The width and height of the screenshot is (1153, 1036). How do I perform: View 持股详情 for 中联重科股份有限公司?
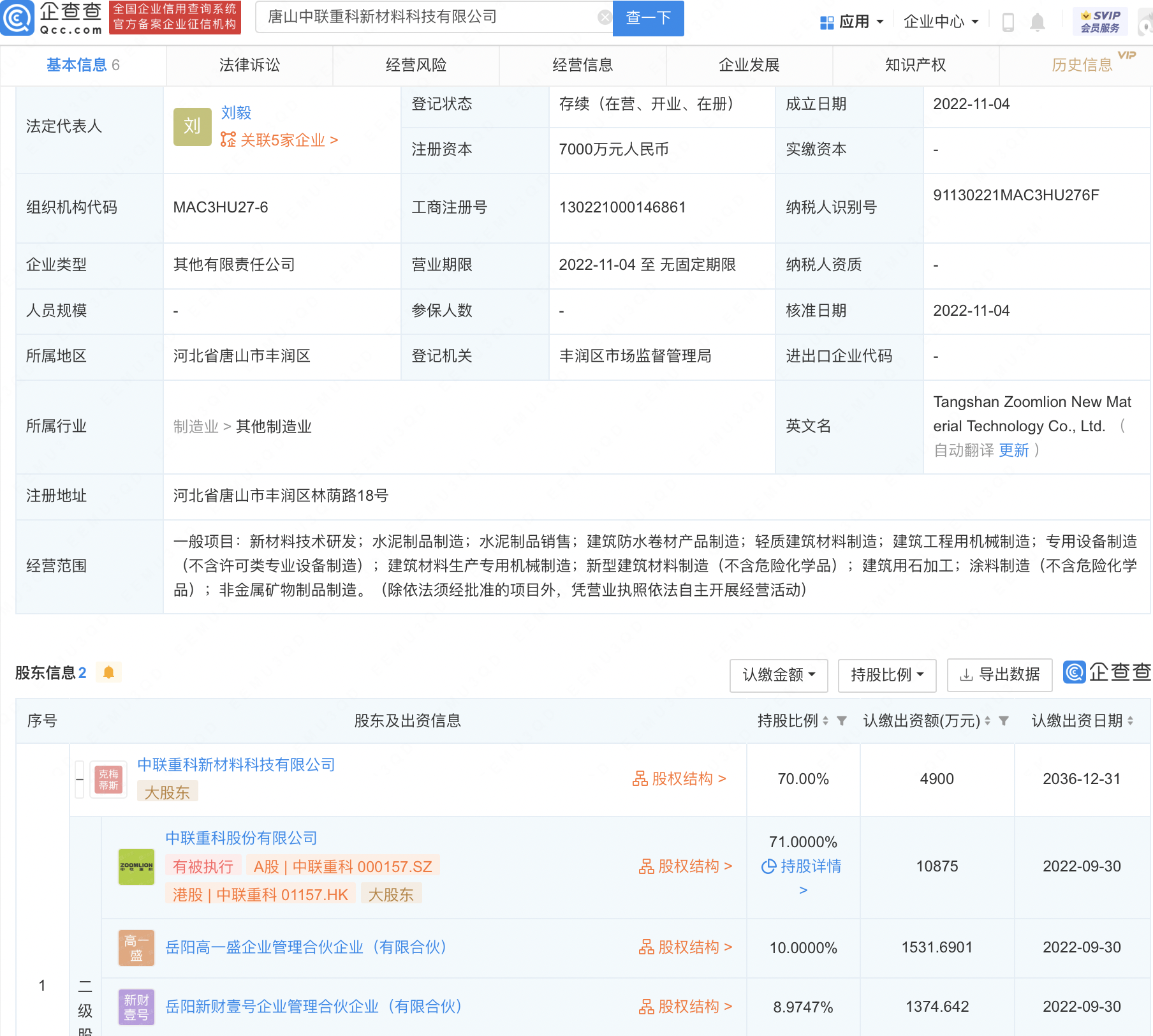tap(803, 877)
